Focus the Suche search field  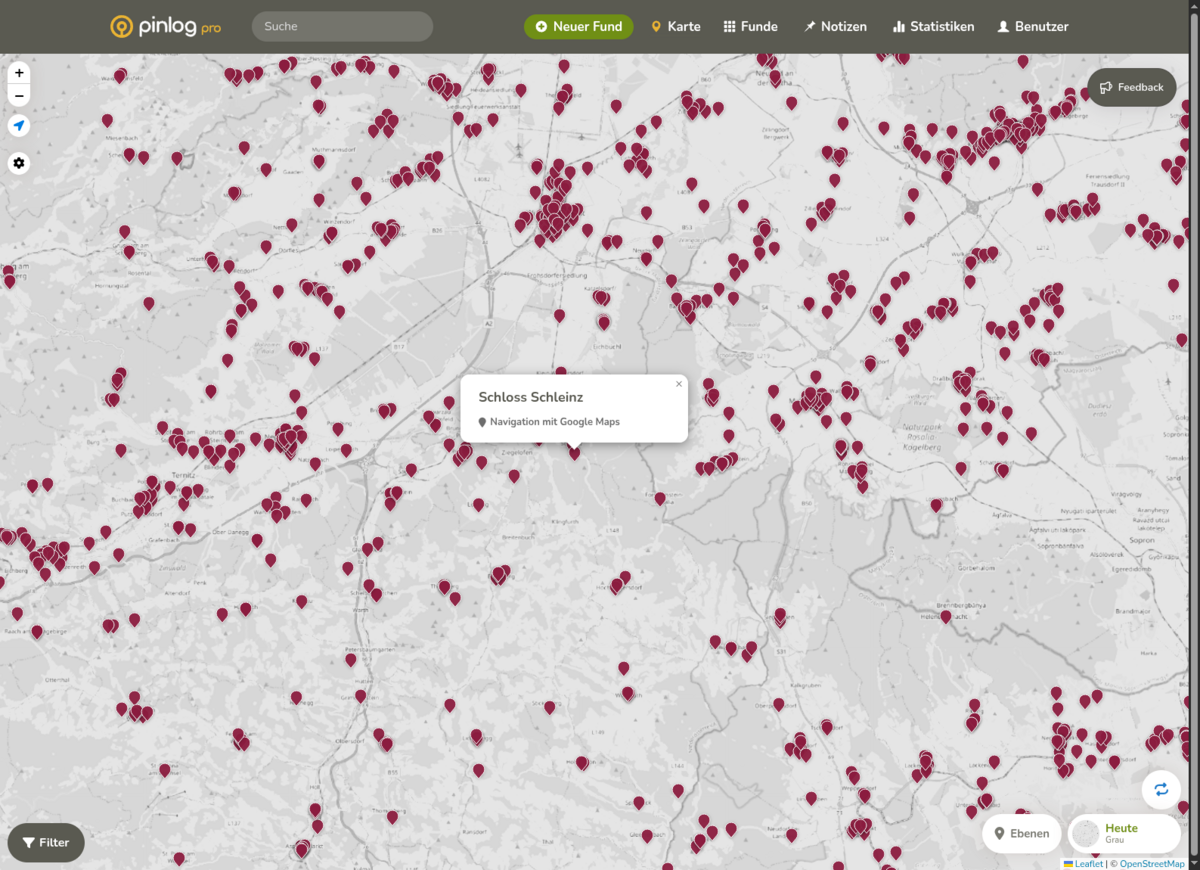342,26
